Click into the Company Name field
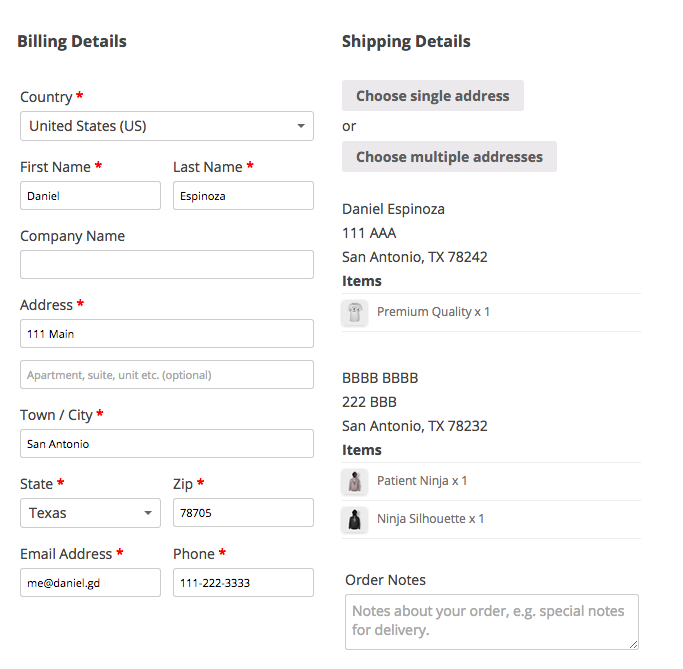Screen dimensions: 683x669 166,265
